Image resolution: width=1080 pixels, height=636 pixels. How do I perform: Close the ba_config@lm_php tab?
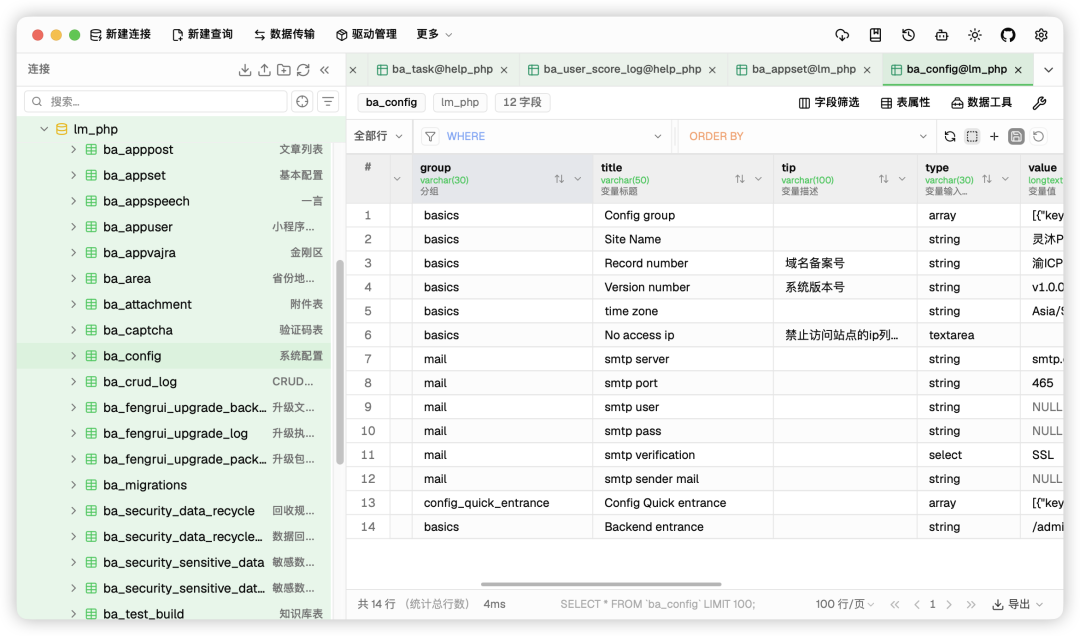click(x=1018, y=70)
